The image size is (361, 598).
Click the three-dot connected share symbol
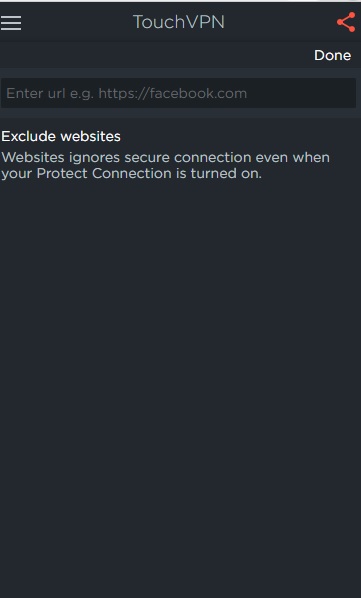pos(346,22)
